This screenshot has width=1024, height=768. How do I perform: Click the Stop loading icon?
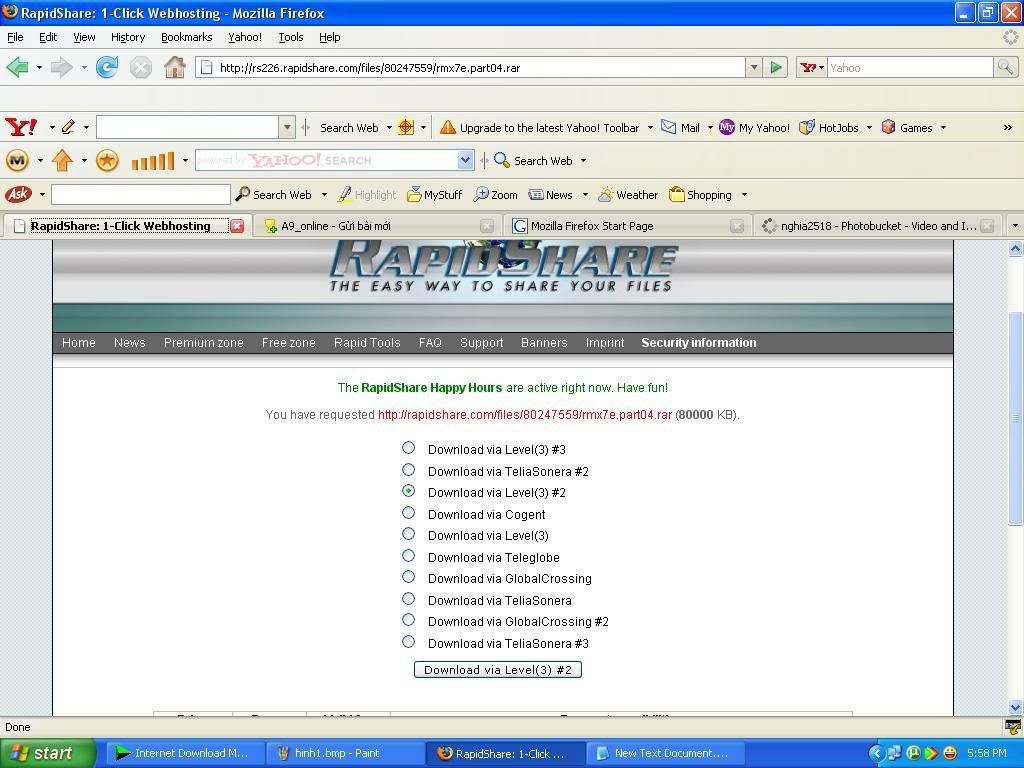(140, 67)
